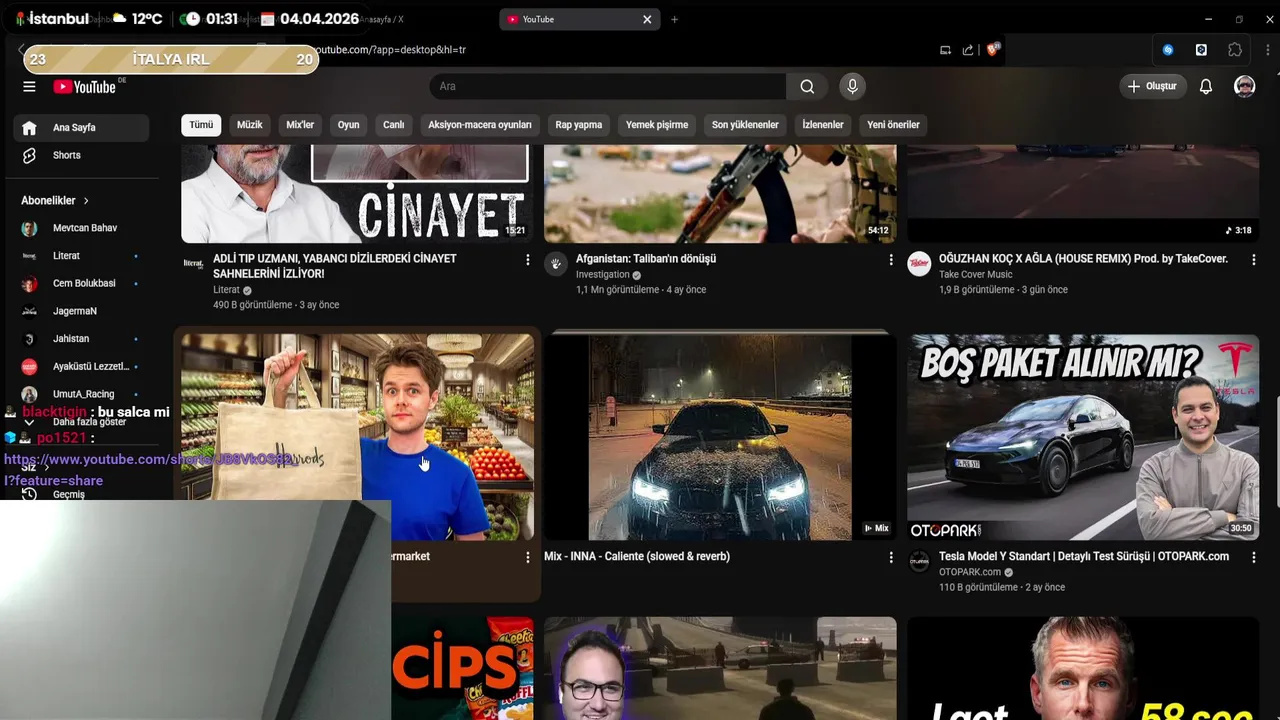The height and width of the screenshot is (720, 1280).
Task: Select the Müzik filter chip
Action: [x=249, y=125]
